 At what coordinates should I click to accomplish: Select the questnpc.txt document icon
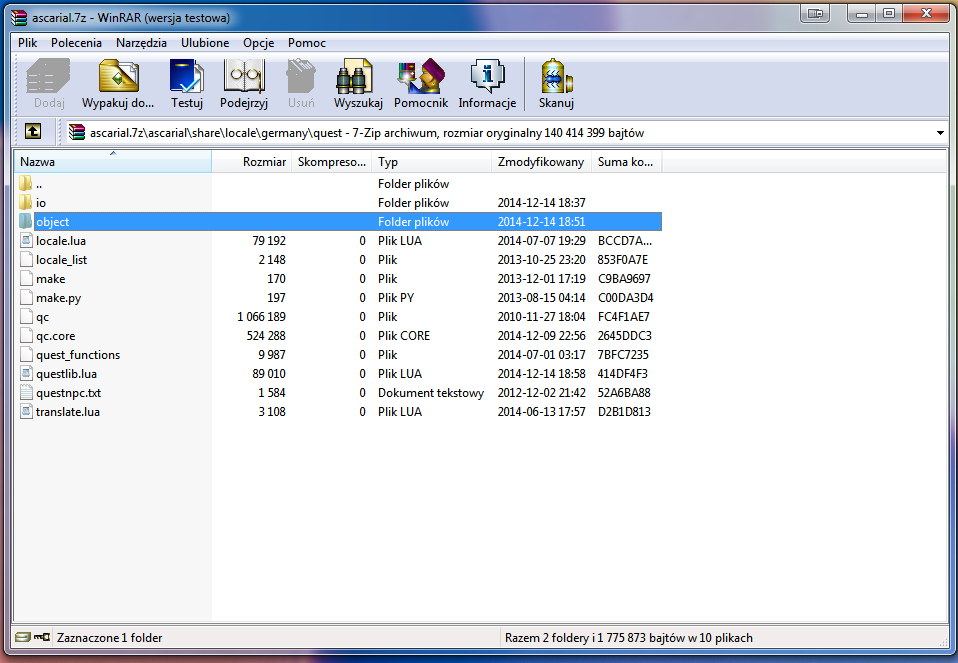[x=26, y=392]
